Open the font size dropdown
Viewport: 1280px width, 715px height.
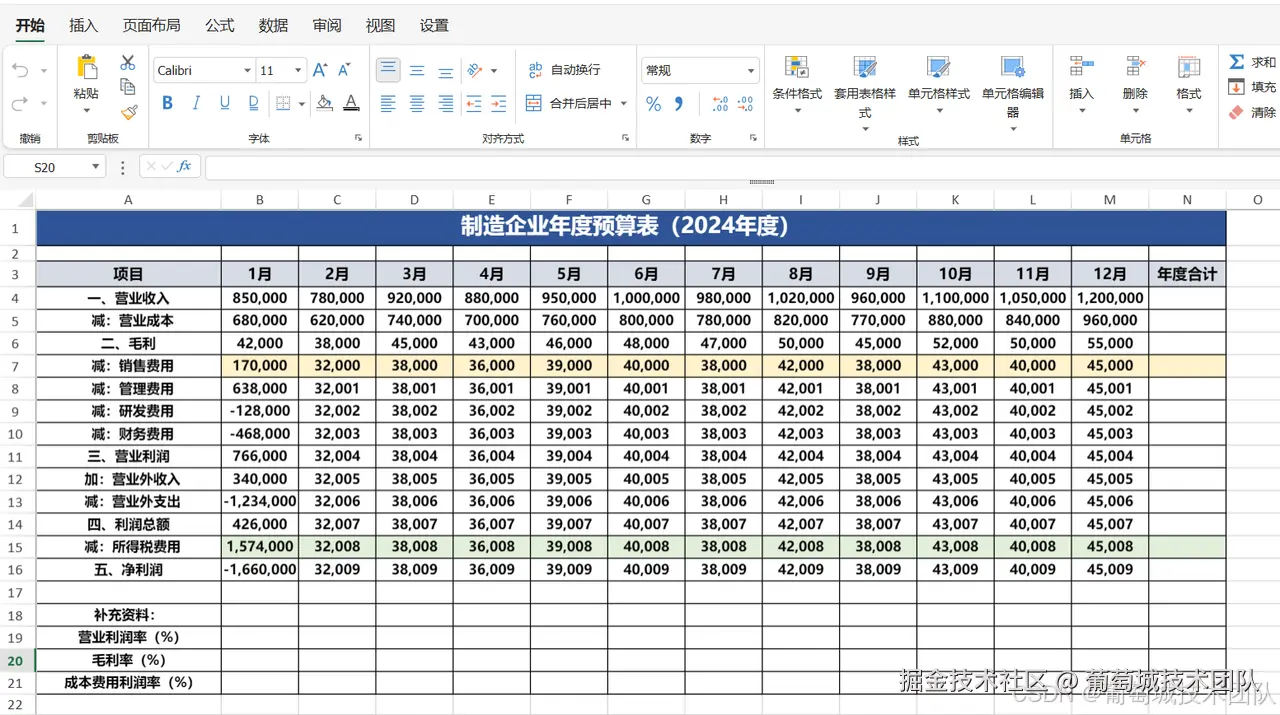pos(295,70)
